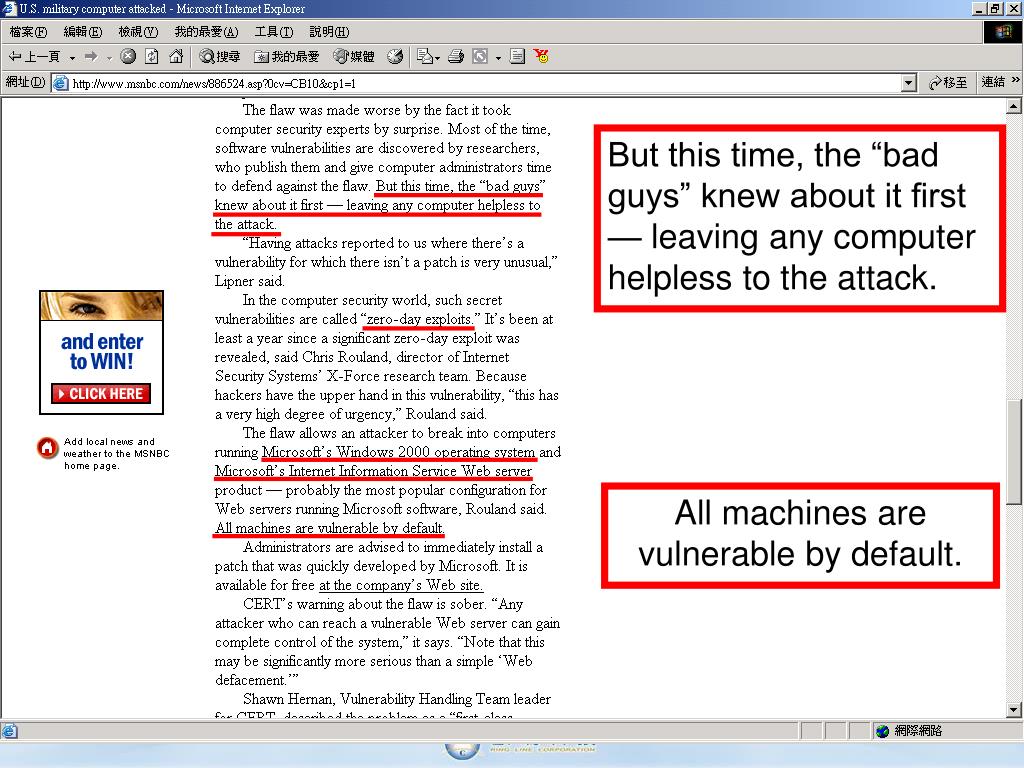Image resolution: width=1024 pixels, height=768 pixels.
Task: Expand the mail icon dropdown arrow
Action: 437,57
